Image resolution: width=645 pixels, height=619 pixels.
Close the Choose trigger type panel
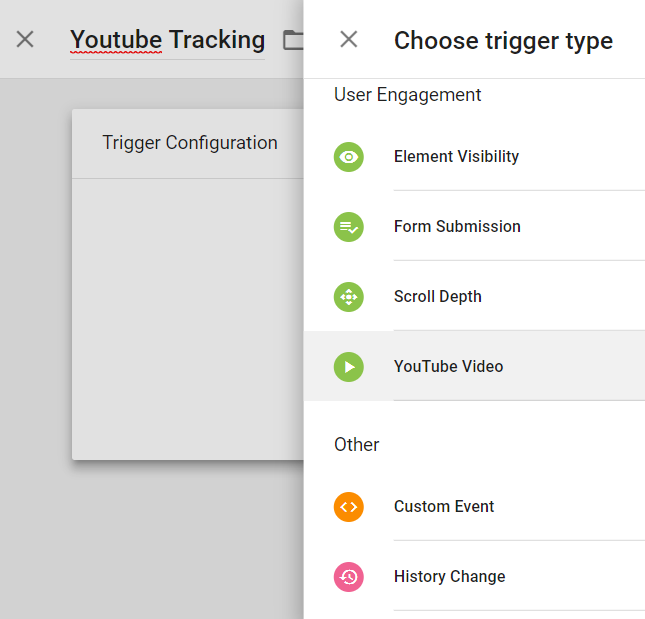click(348, 40)
